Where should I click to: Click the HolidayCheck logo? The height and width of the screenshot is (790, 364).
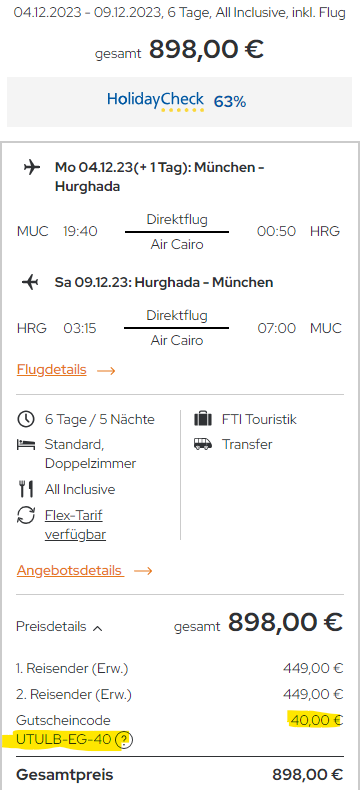tap(156, 101)
